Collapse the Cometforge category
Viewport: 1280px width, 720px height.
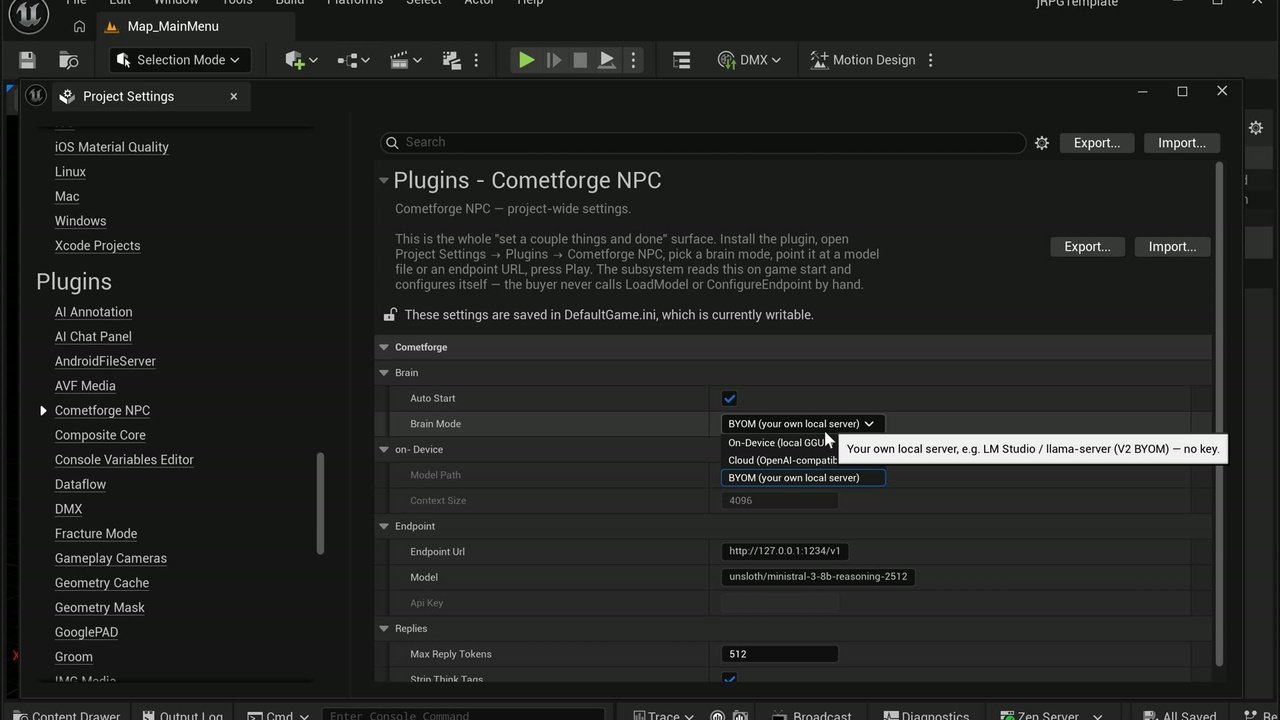(383, 347)
